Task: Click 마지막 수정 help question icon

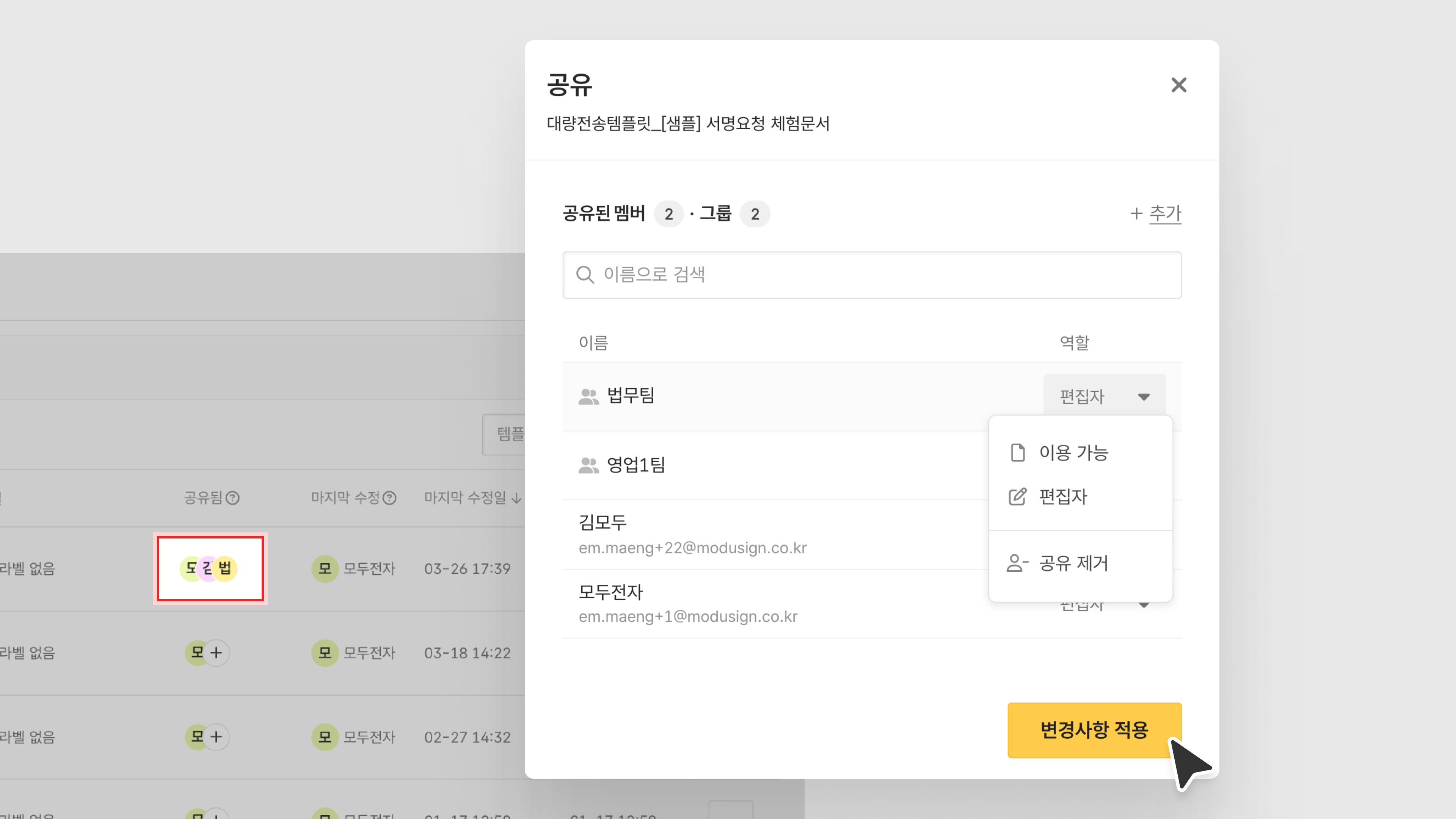Action: 389,498
